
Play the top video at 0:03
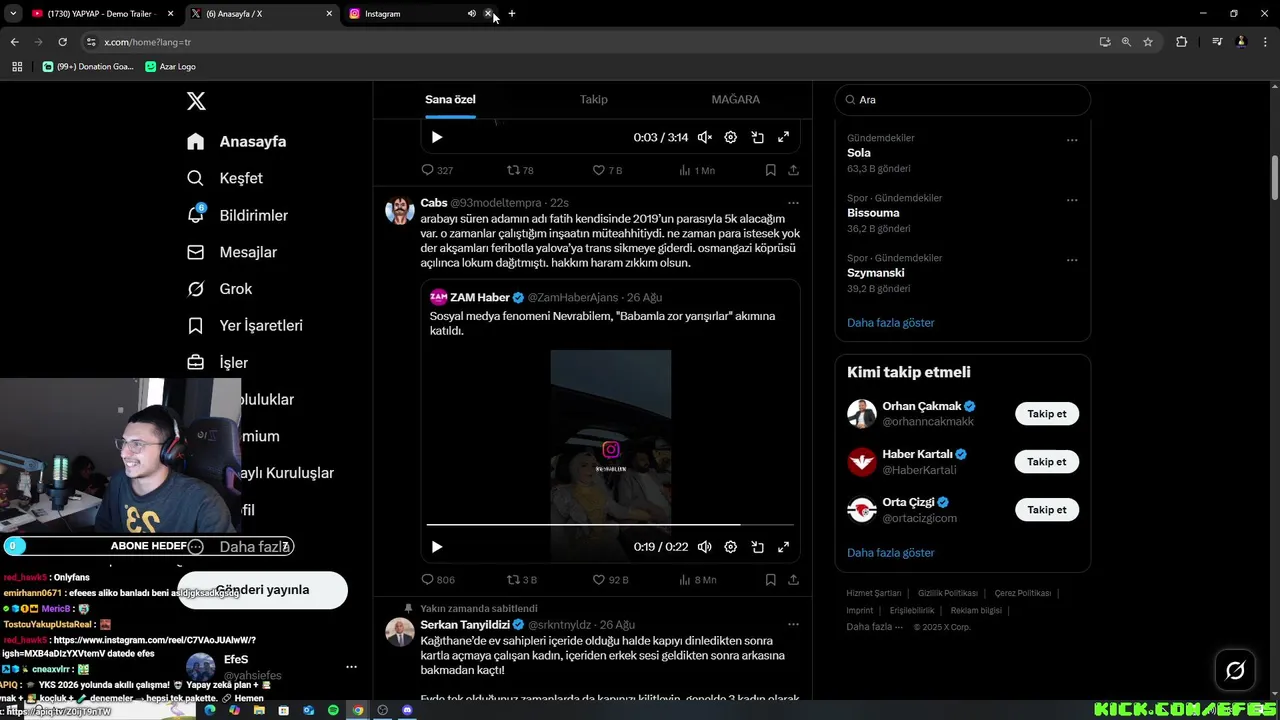coord(436,137)
